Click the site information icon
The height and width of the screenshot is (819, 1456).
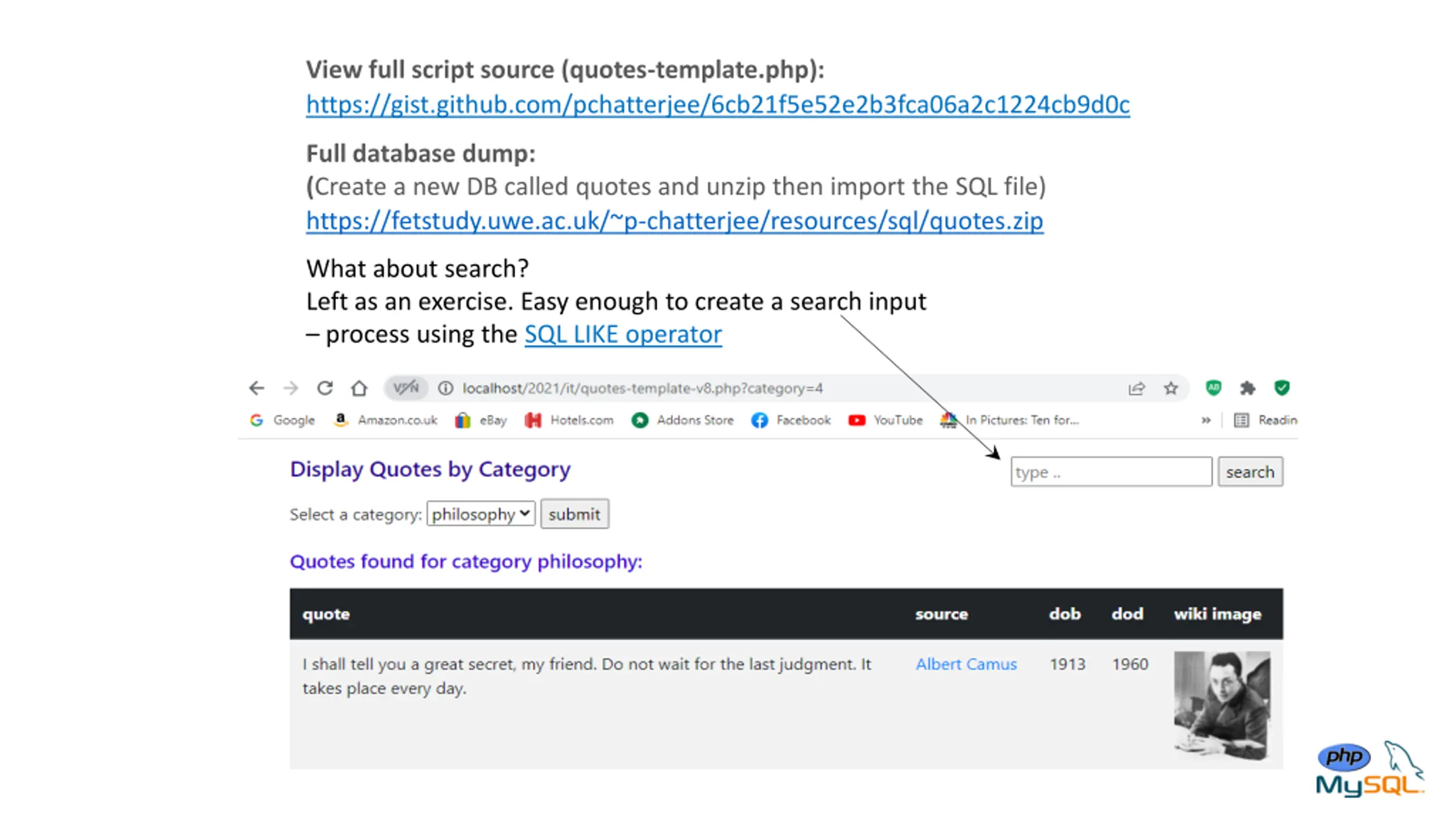coord(445,388)
